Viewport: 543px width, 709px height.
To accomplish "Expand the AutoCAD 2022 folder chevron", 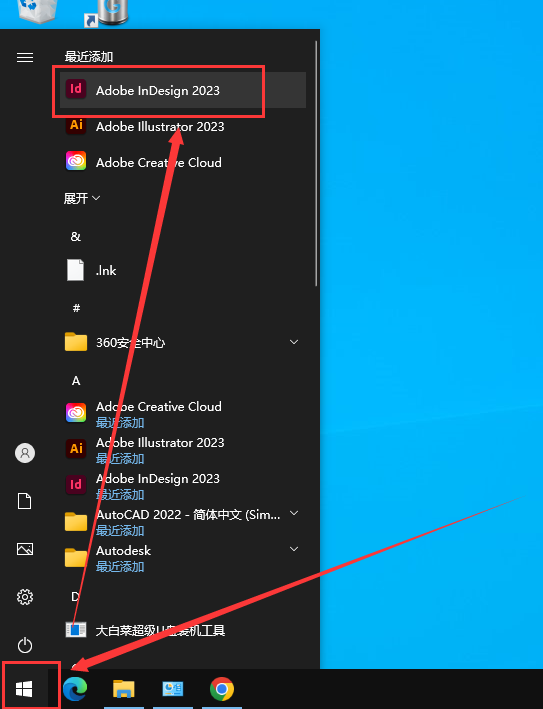I will coord(294,513).
